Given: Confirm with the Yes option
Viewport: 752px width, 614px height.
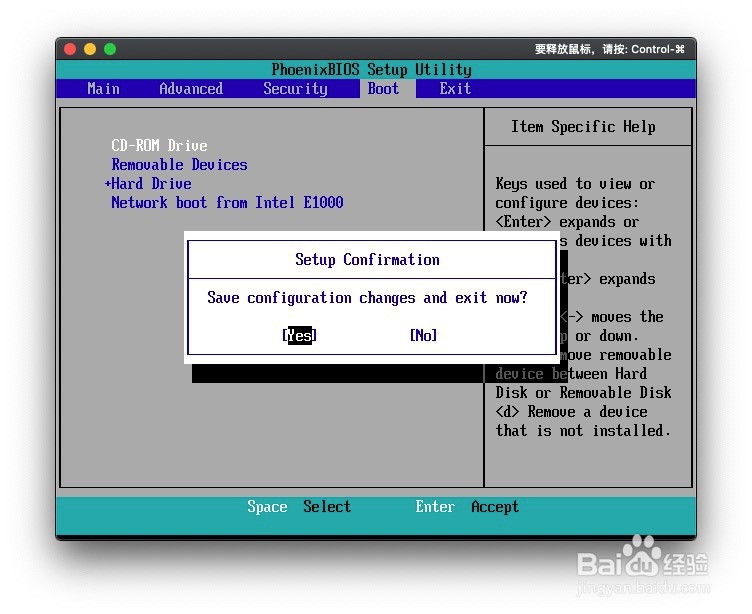Looking at the screenshot, I should pos(300,335).
